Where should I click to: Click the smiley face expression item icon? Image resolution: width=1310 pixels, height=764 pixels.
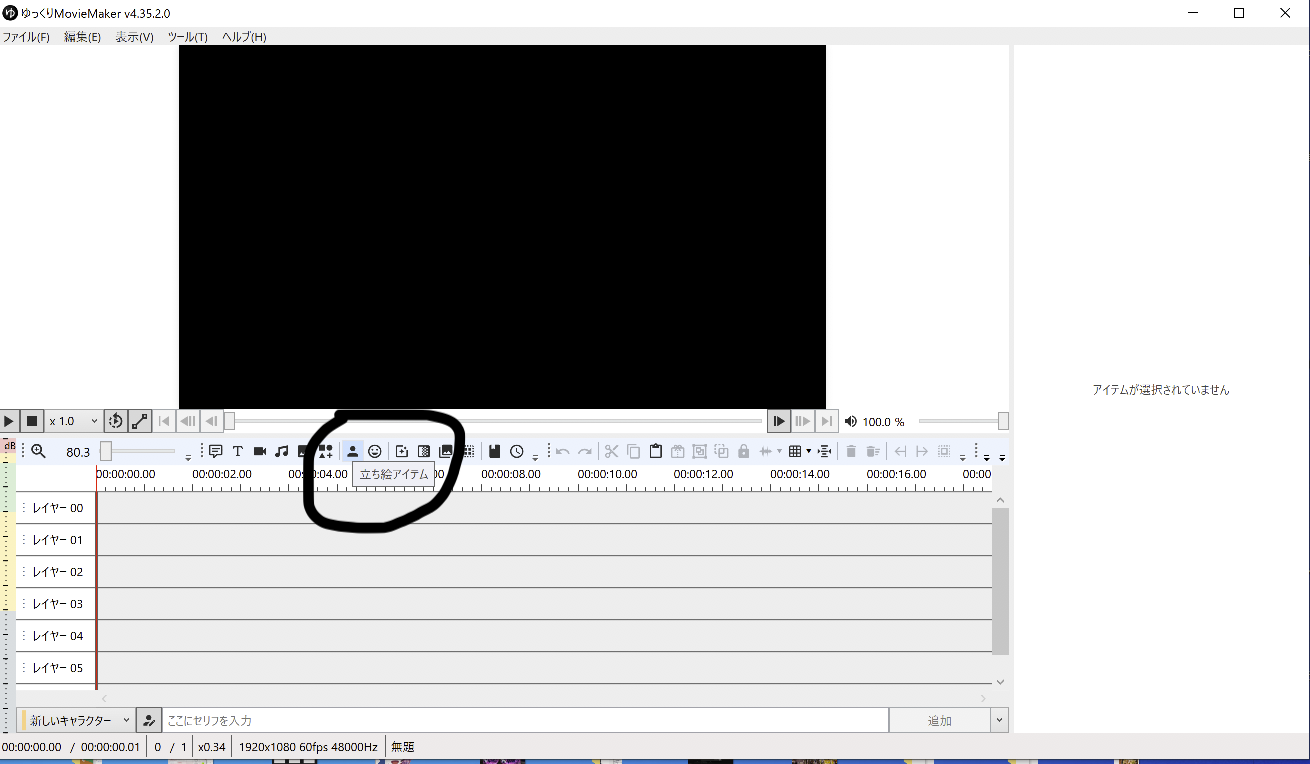(x=374, y=452)
